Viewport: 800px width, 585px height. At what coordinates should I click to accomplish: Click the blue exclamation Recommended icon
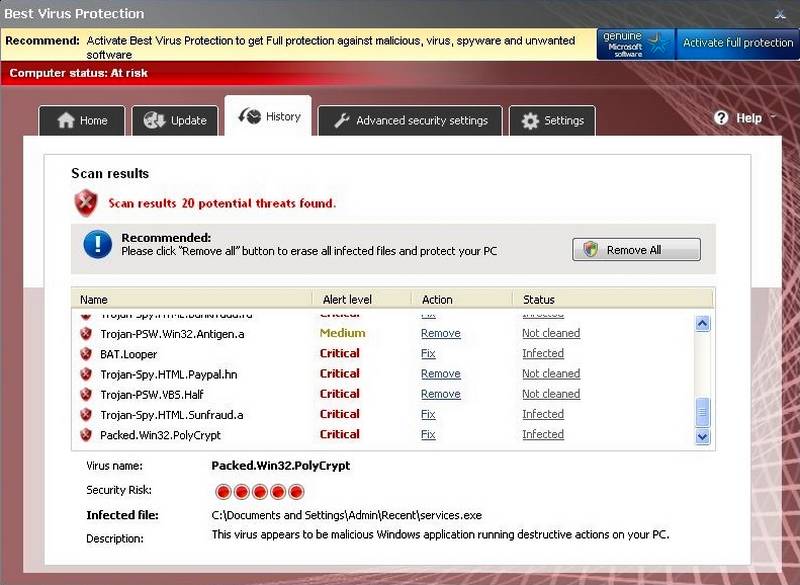point(97,244)
